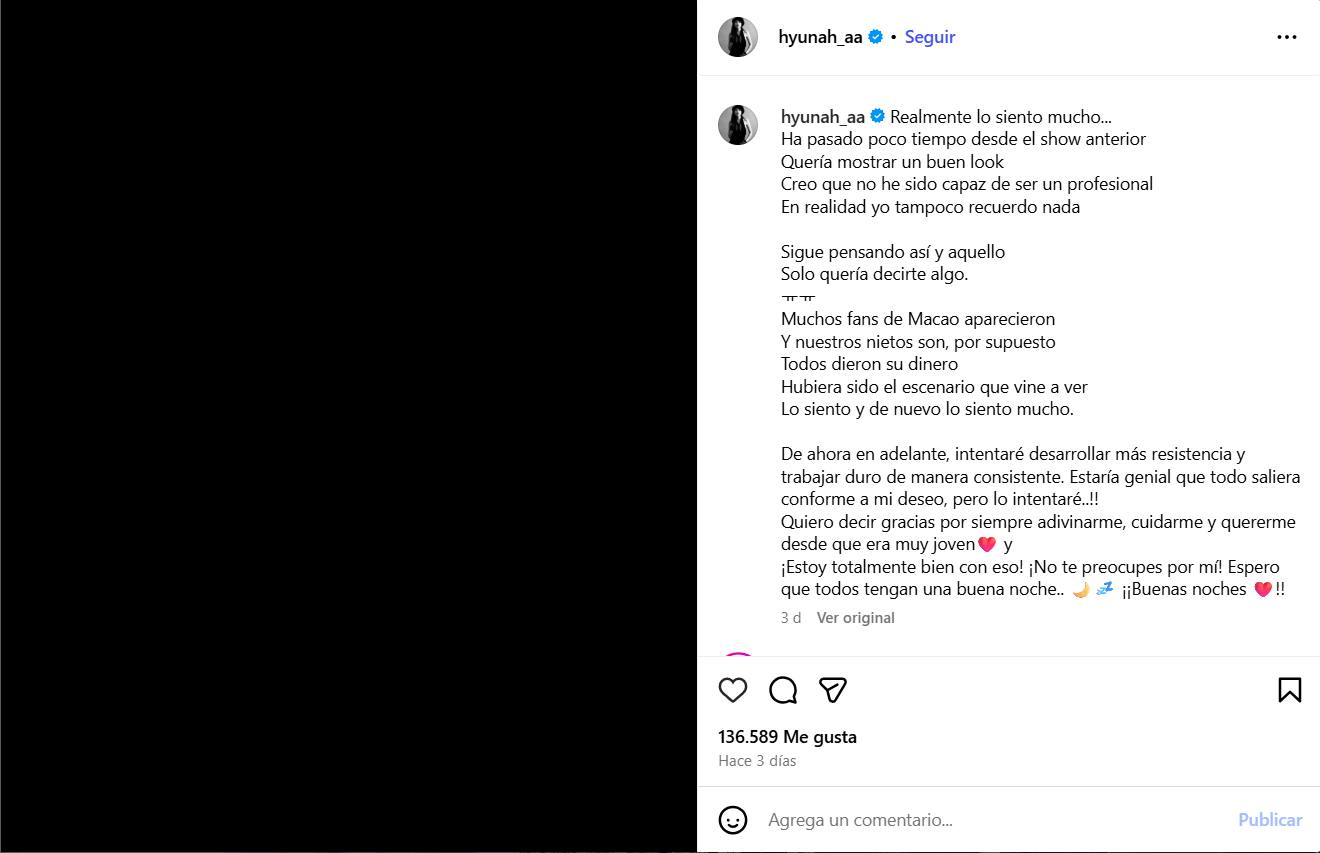Like the post with the heart icon

(733, 690)
